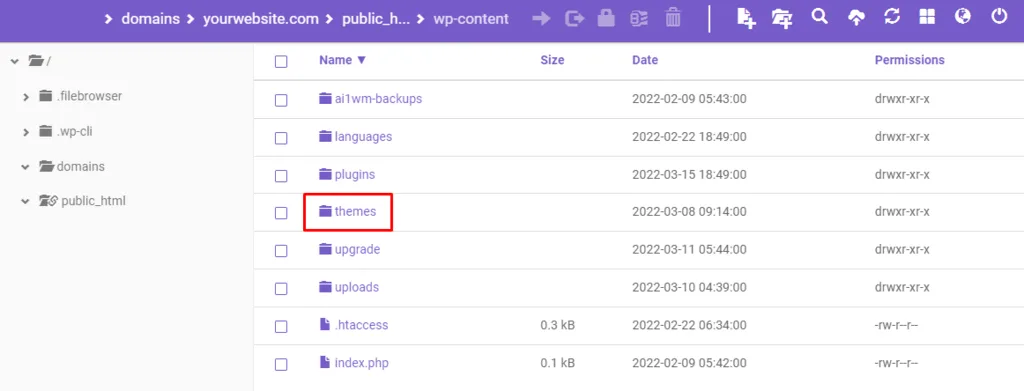Select wp-content in the breadcrumb

tap(471, 19)
